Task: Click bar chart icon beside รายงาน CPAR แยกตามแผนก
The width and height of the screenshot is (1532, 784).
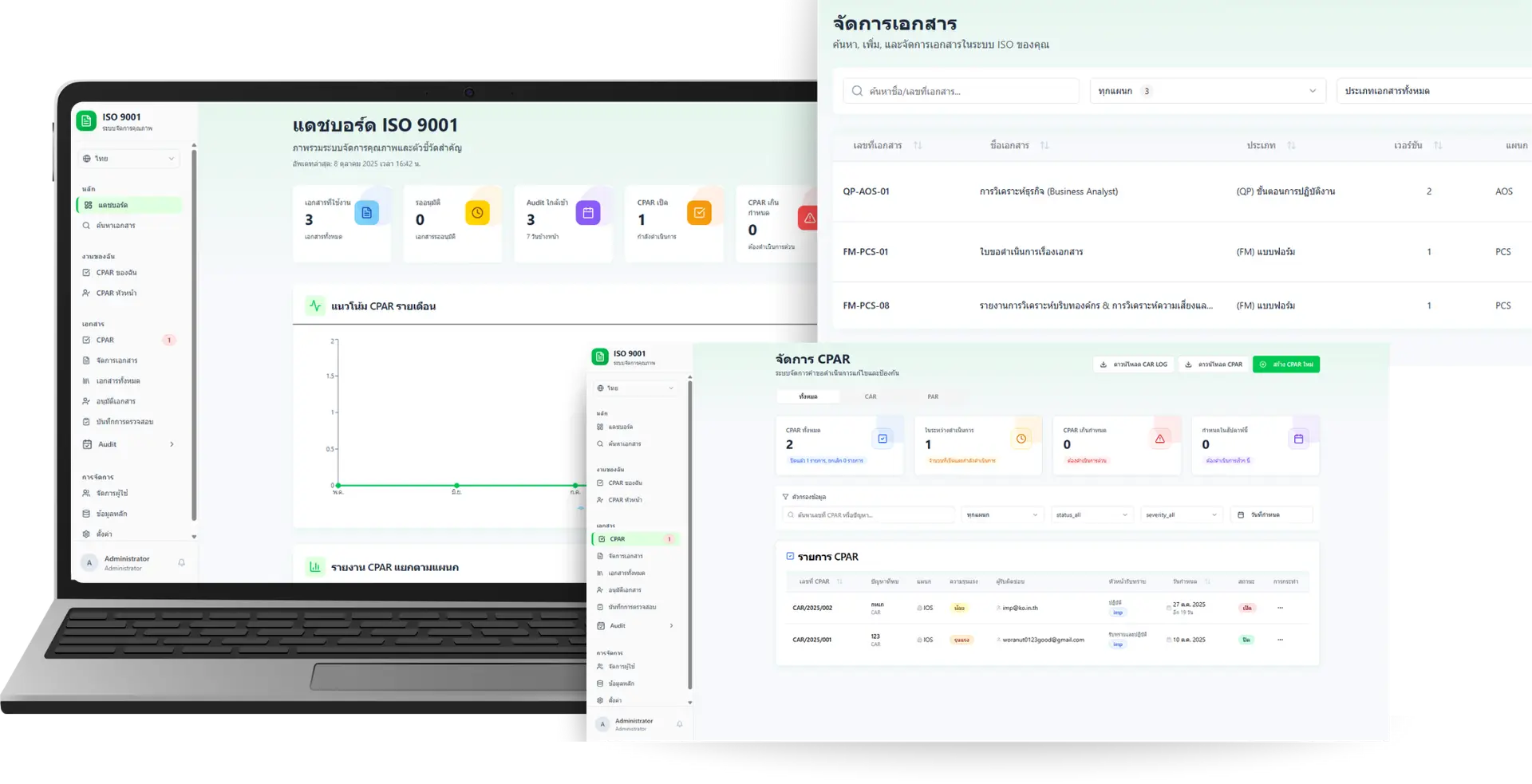Action: (315, 567)
